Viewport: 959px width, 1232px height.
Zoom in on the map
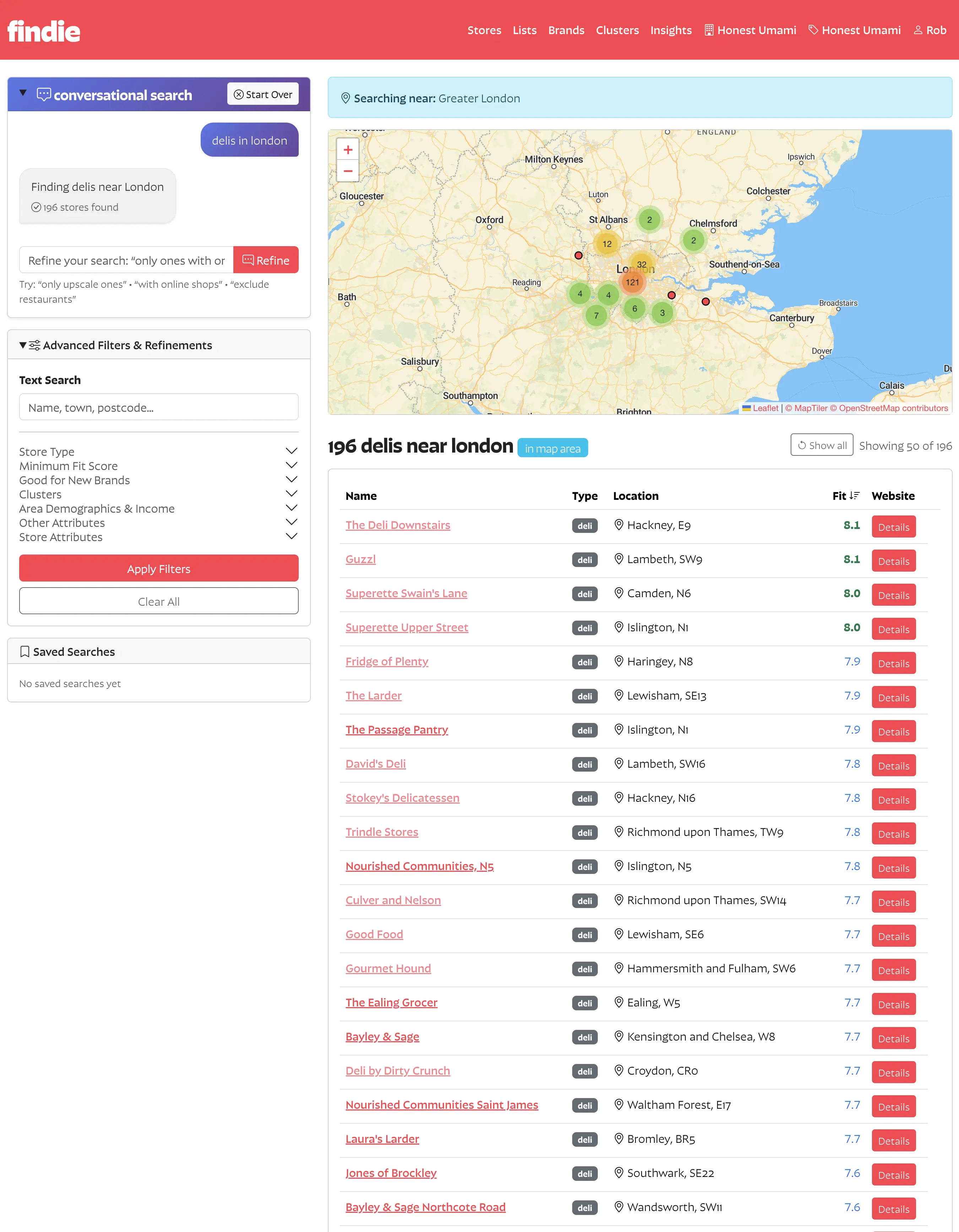[x=347, y=150]
